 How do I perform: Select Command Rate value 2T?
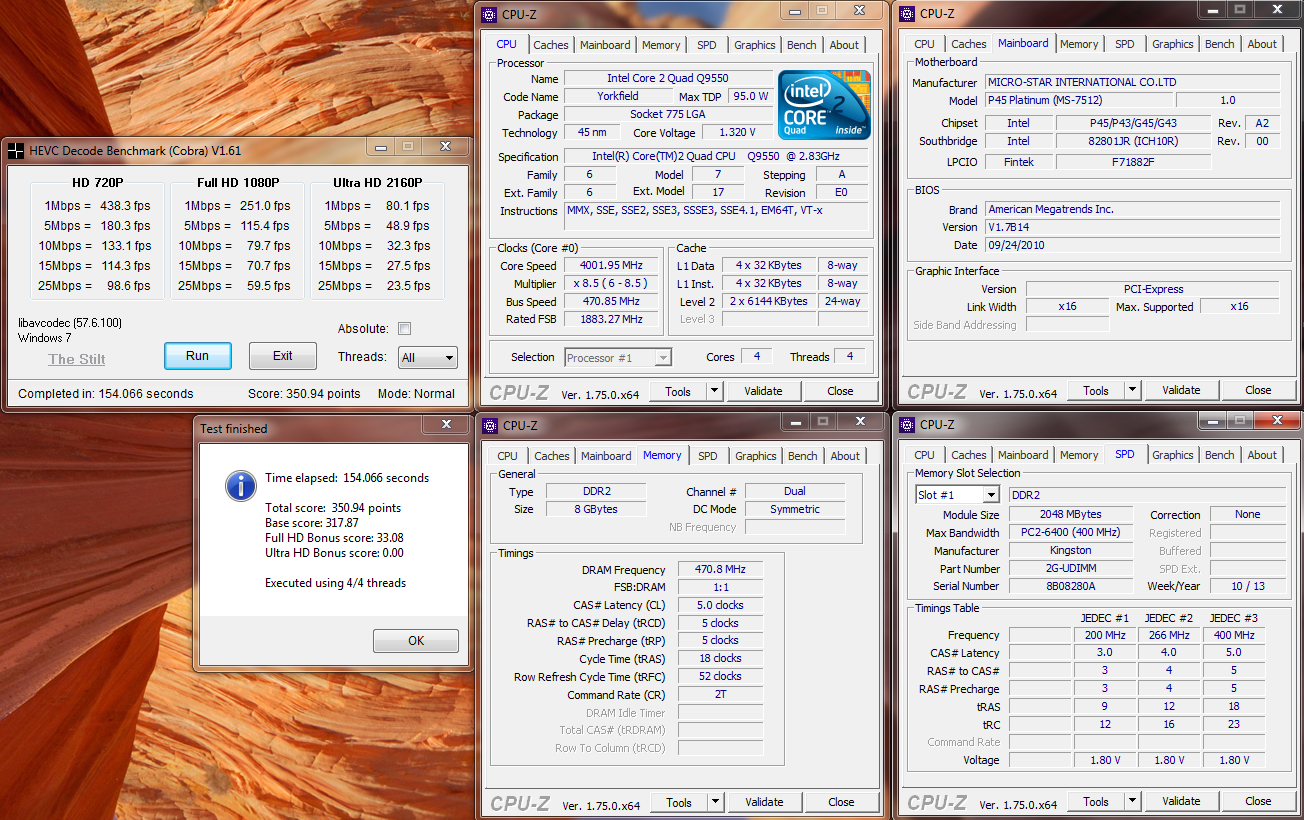tap(719, 694)
